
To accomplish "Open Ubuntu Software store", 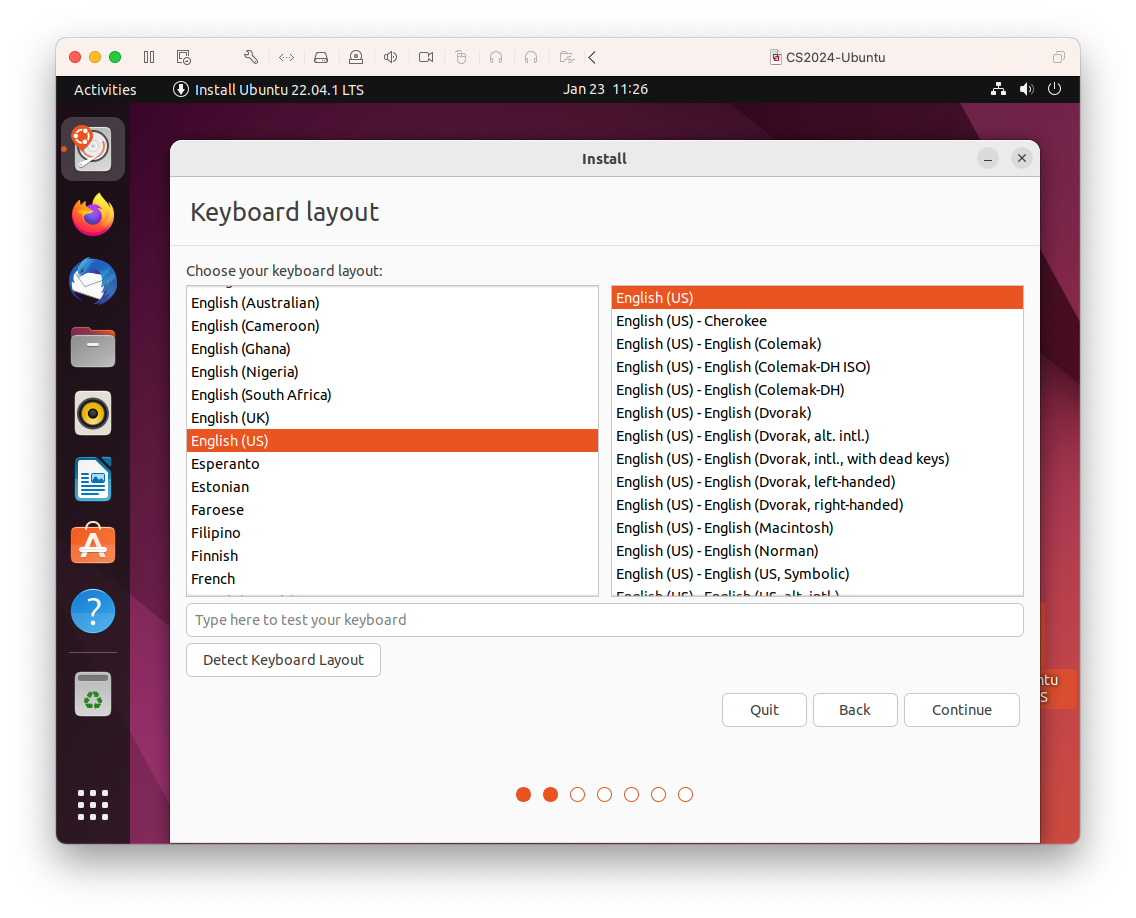I will [93, 545].
